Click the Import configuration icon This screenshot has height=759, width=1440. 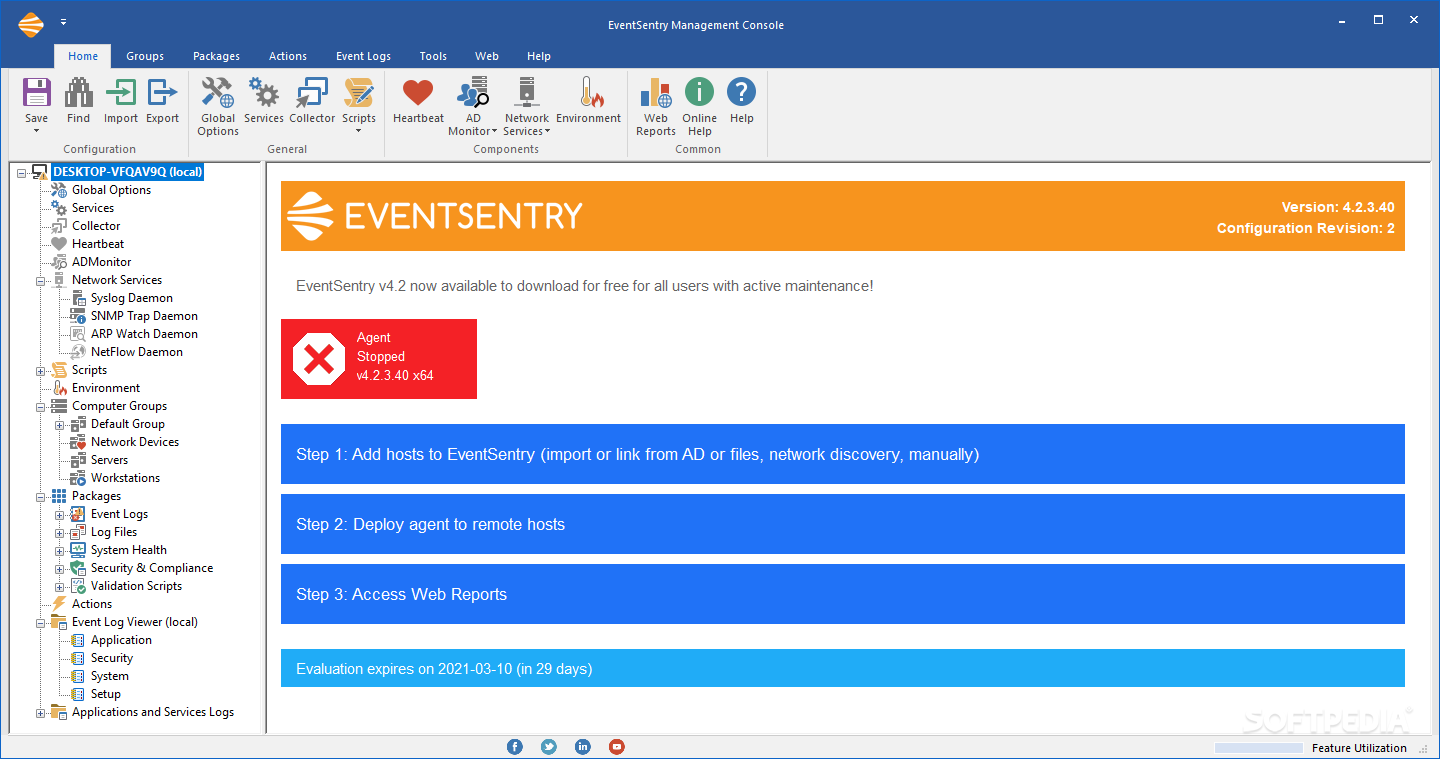click(121, 93)
